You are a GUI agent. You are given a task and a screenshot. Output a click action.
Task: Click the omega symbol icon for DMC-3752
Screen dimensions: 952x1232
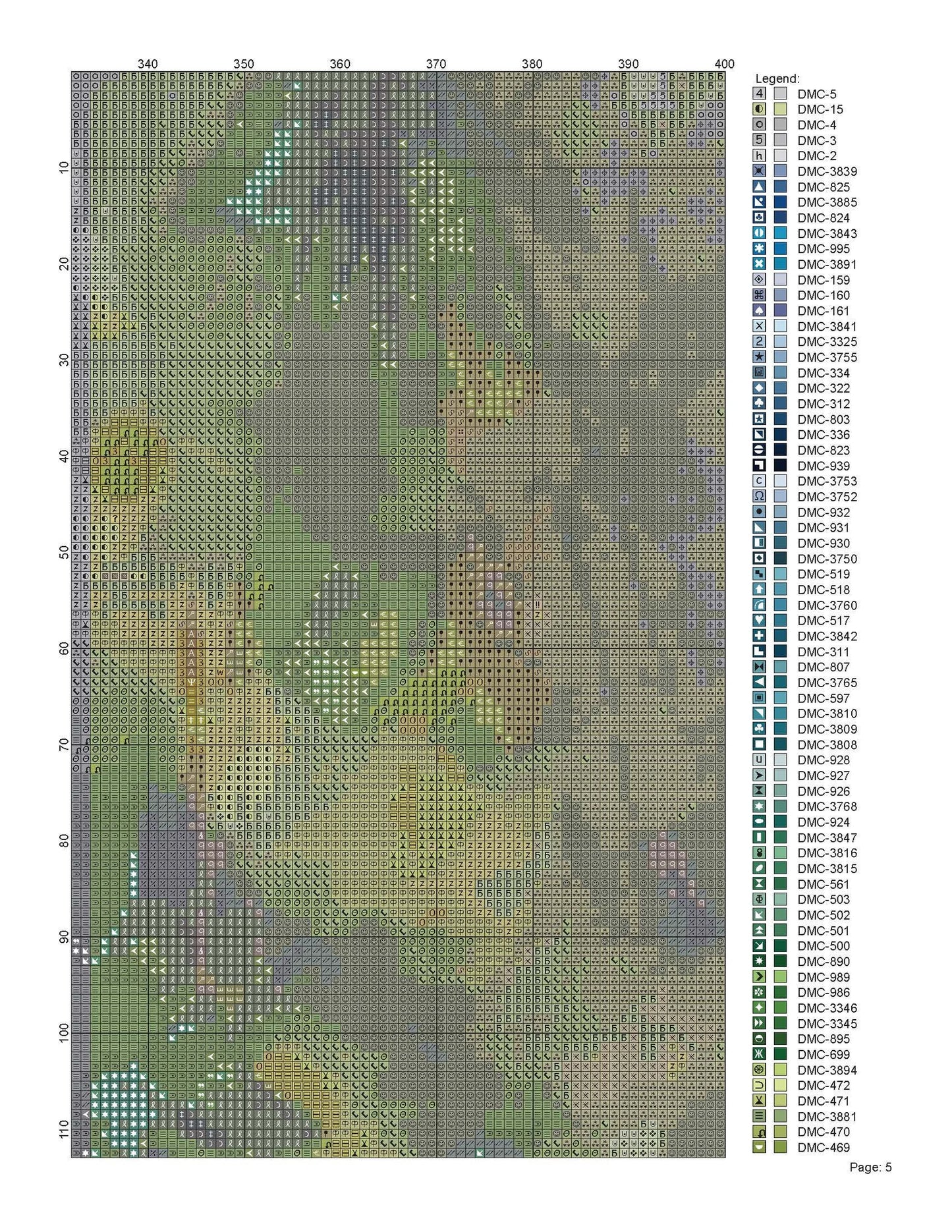760,497
